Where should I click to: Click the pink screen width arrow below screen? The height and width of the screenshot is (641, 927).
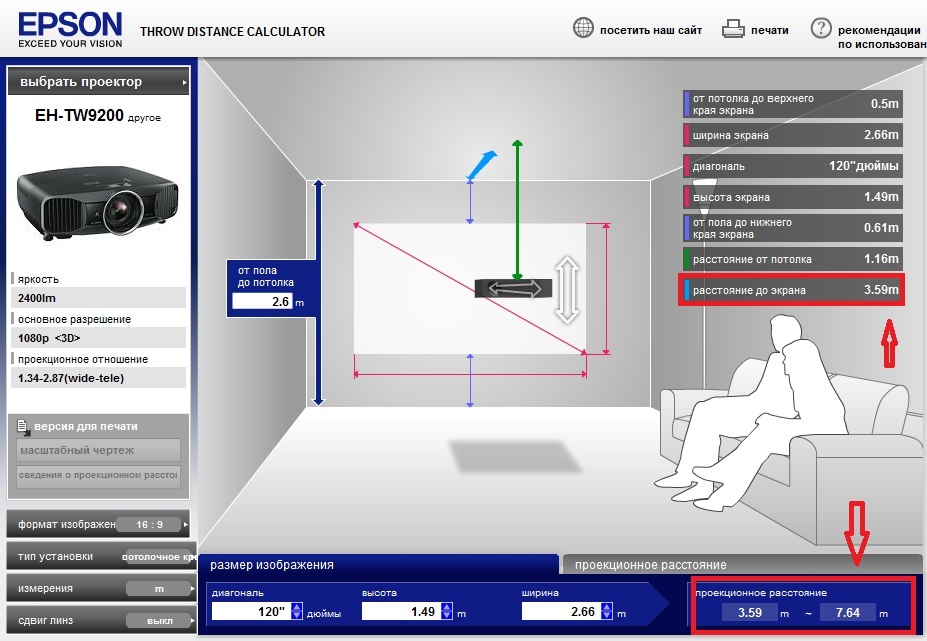(470, 374)
